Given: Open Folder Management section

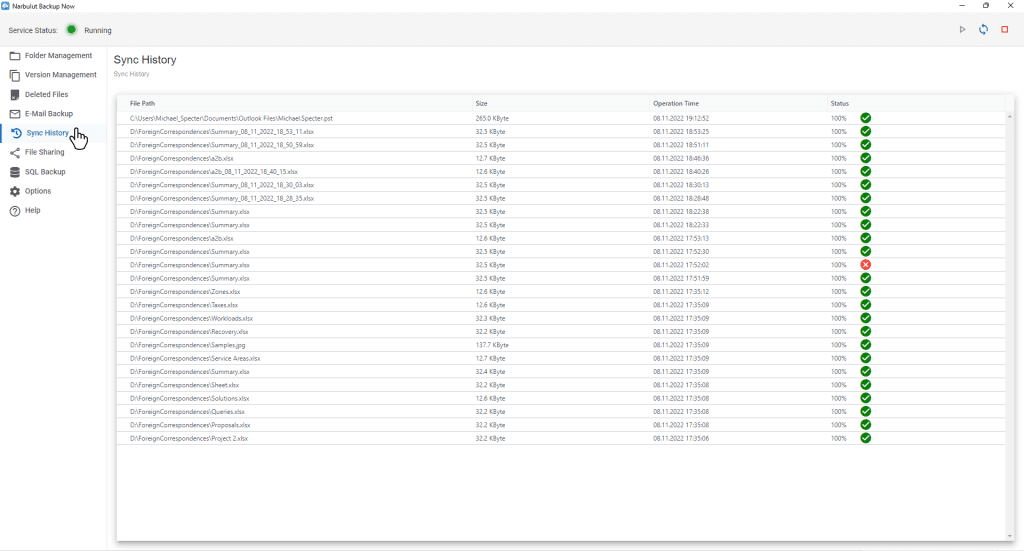Looking at the screenshot, I should 58,55.
